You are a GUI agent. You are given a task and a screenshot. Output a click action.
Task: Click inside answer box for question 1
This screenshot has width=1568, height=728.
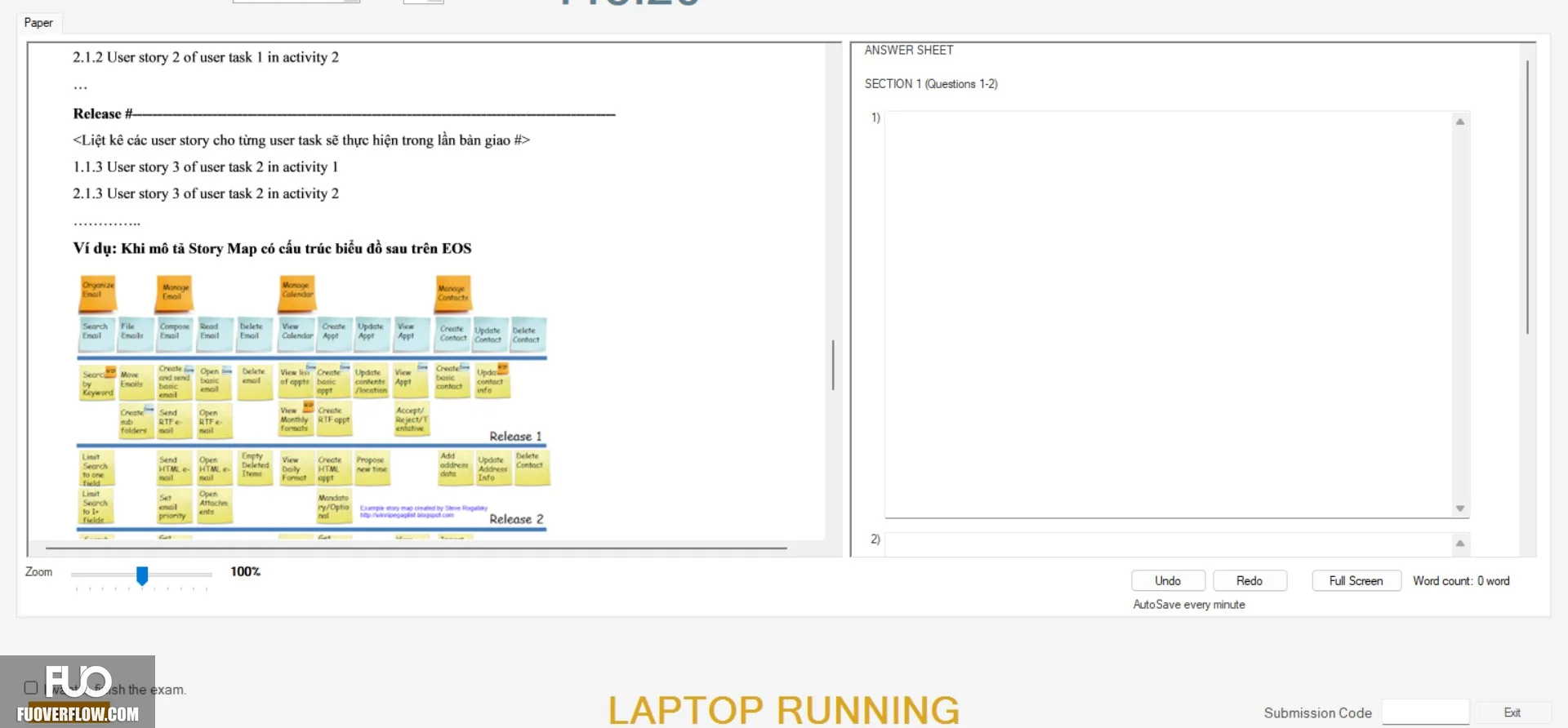(1169, 314)
